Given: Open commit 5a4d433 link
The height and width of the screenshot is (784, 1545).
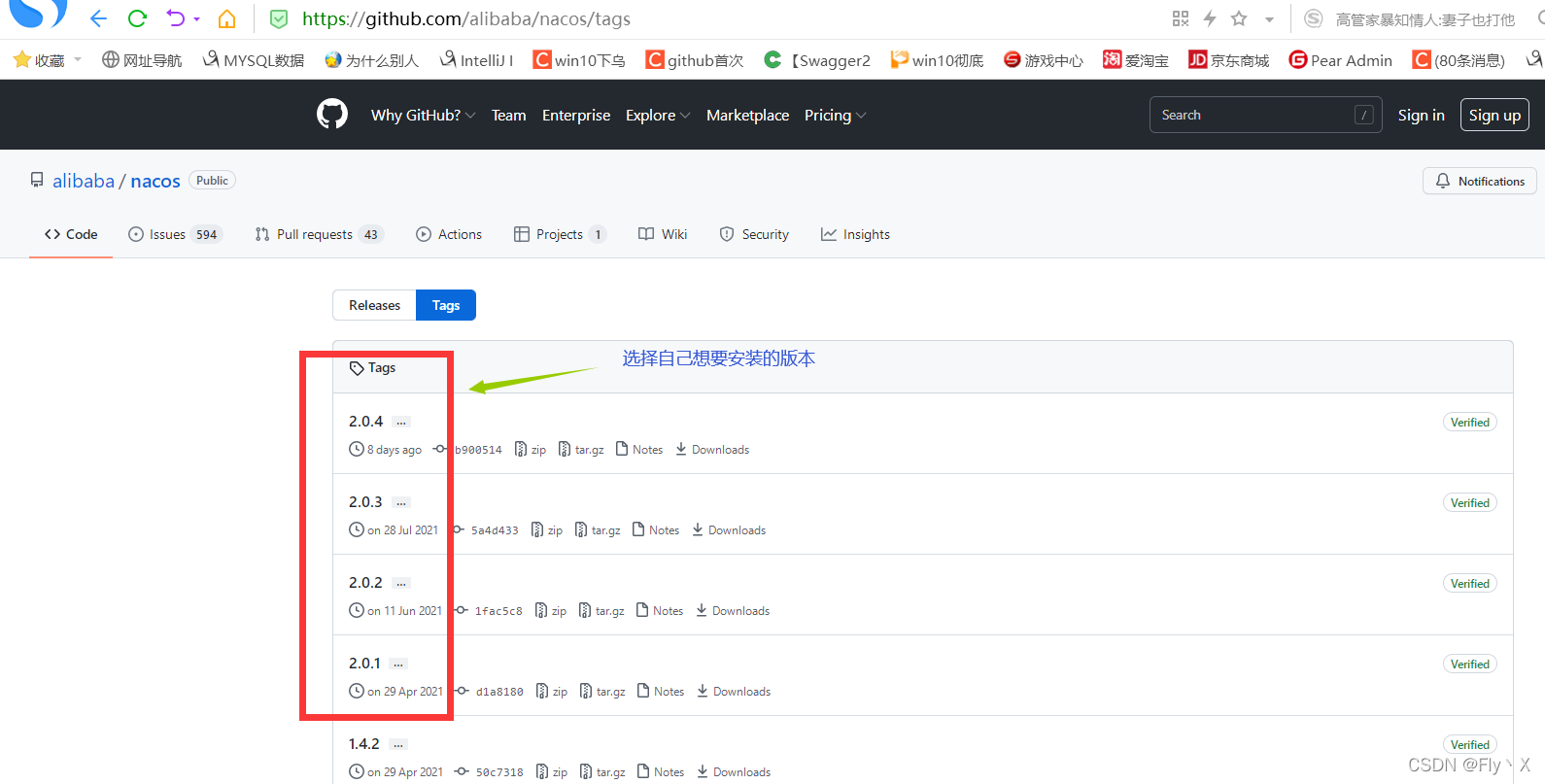Looking at the screenshot, I should tap(485, 530).
